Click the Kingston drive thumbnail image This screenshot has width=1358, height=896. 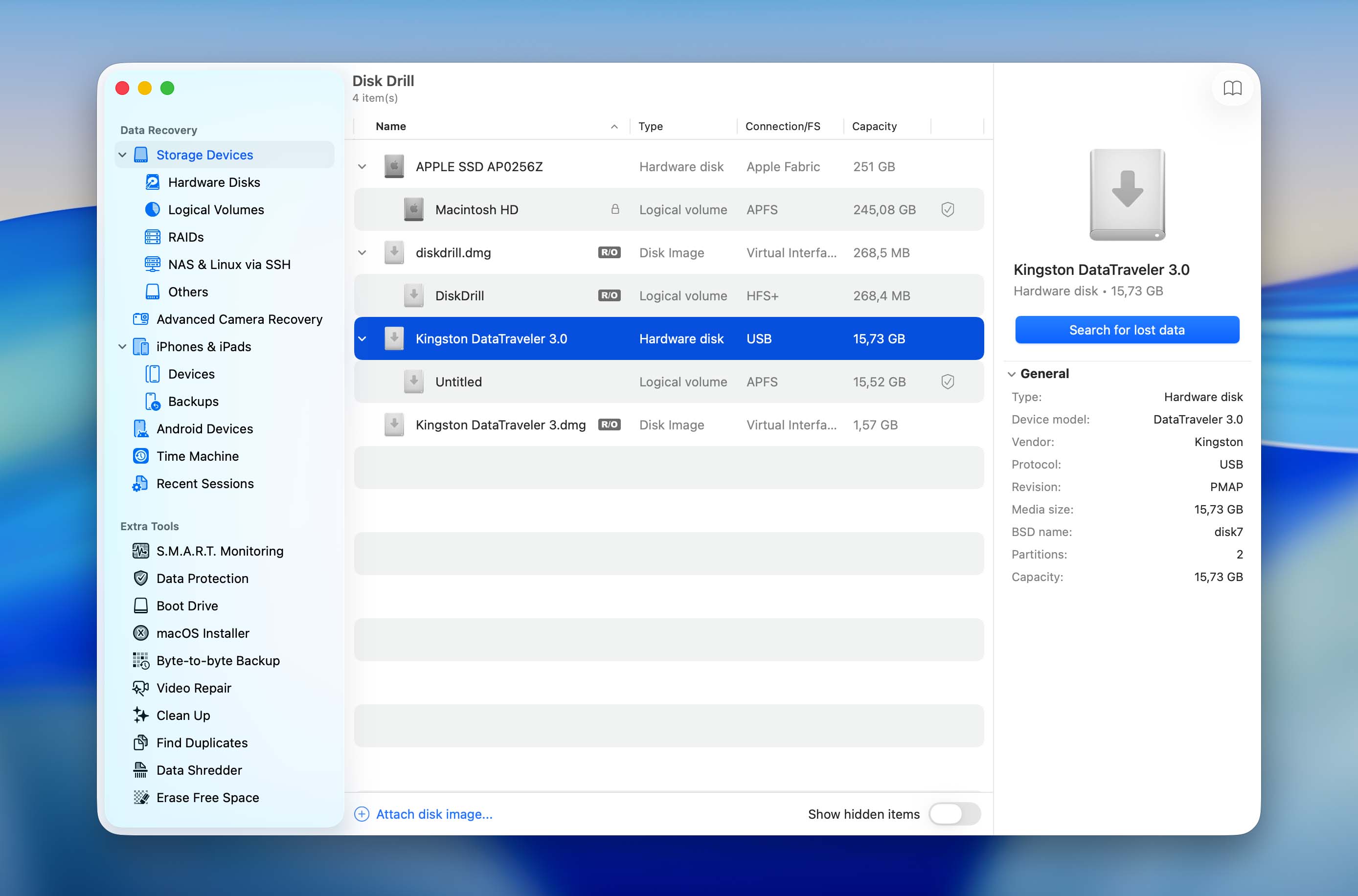point(1127,195)
